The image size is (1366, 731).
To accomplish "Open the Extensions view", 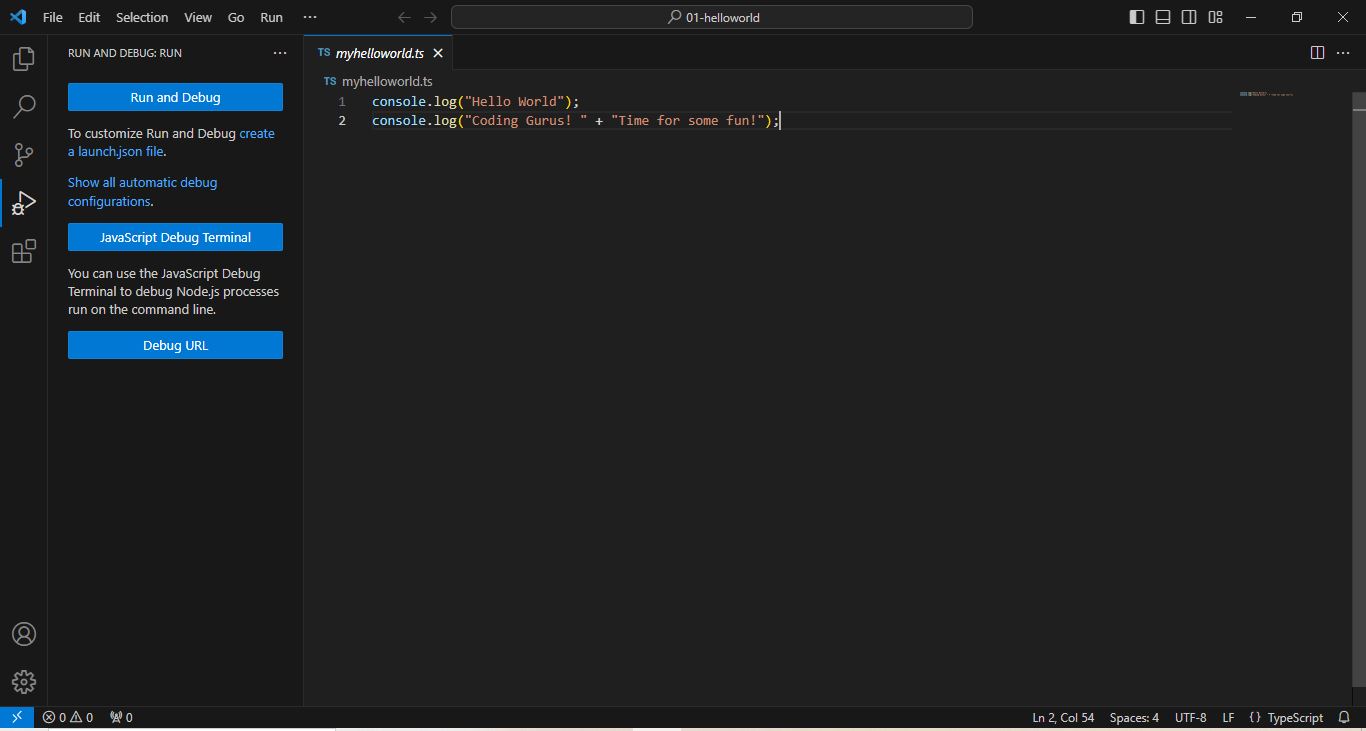I will pyautogui.click(x=23, y=252).
